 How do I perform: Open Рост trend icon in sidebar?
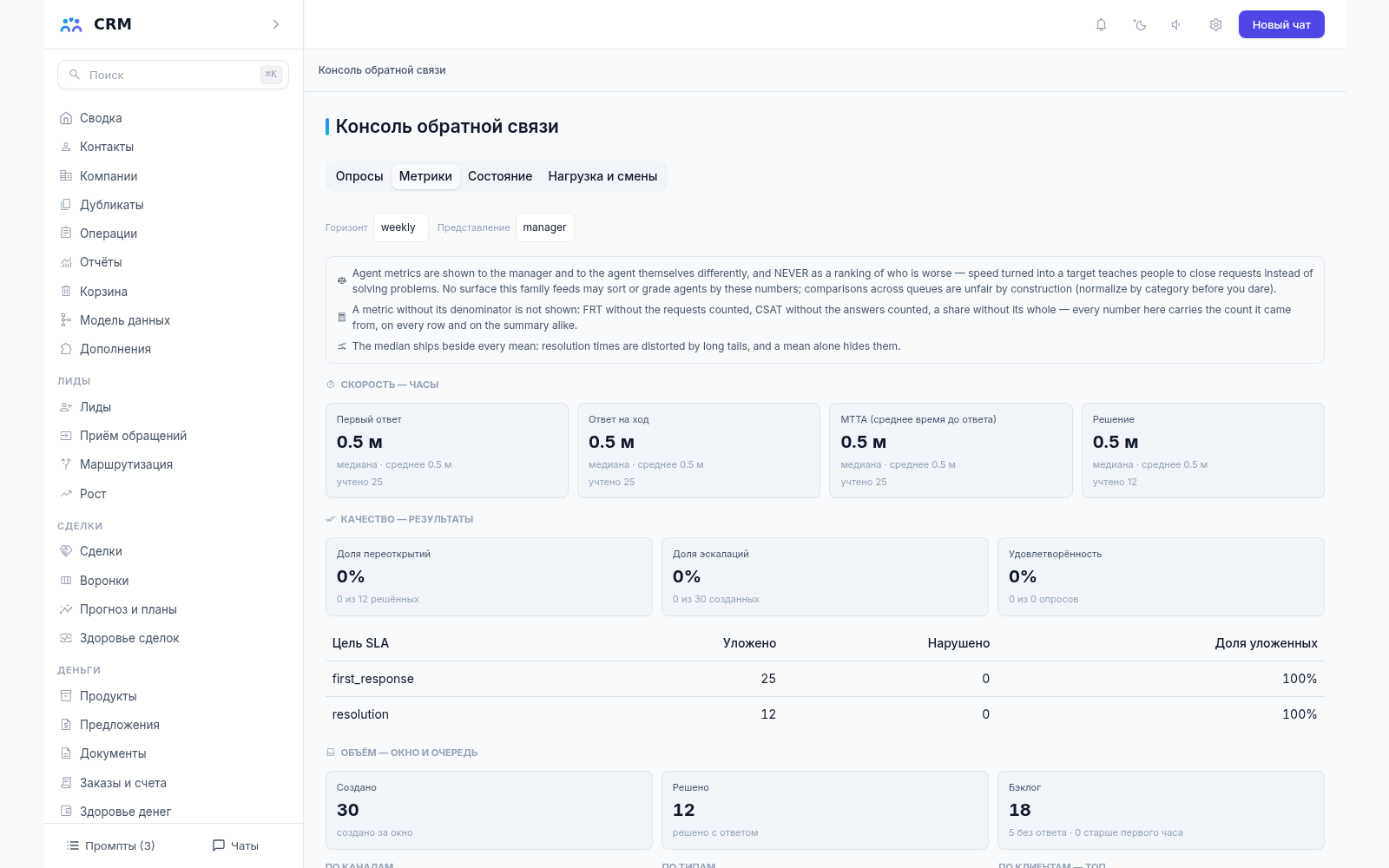66,494
